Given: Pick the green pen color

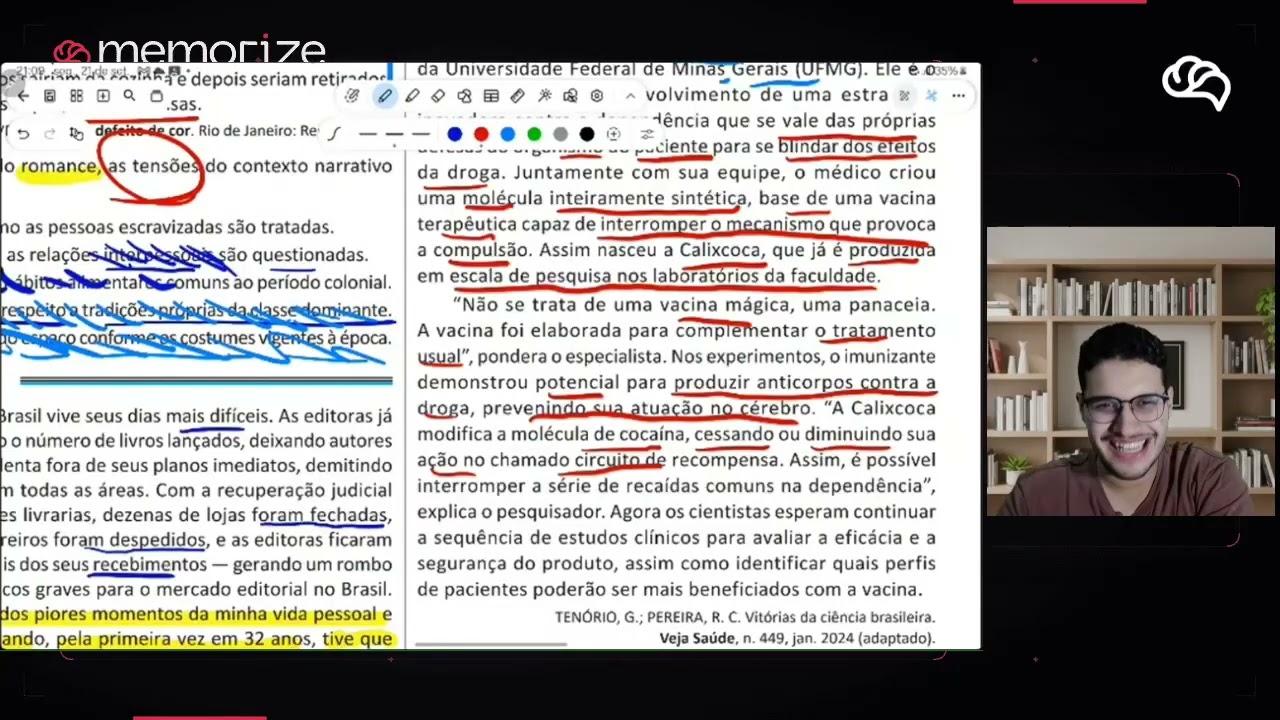Looking at the screenshot, I should (534, 134).
